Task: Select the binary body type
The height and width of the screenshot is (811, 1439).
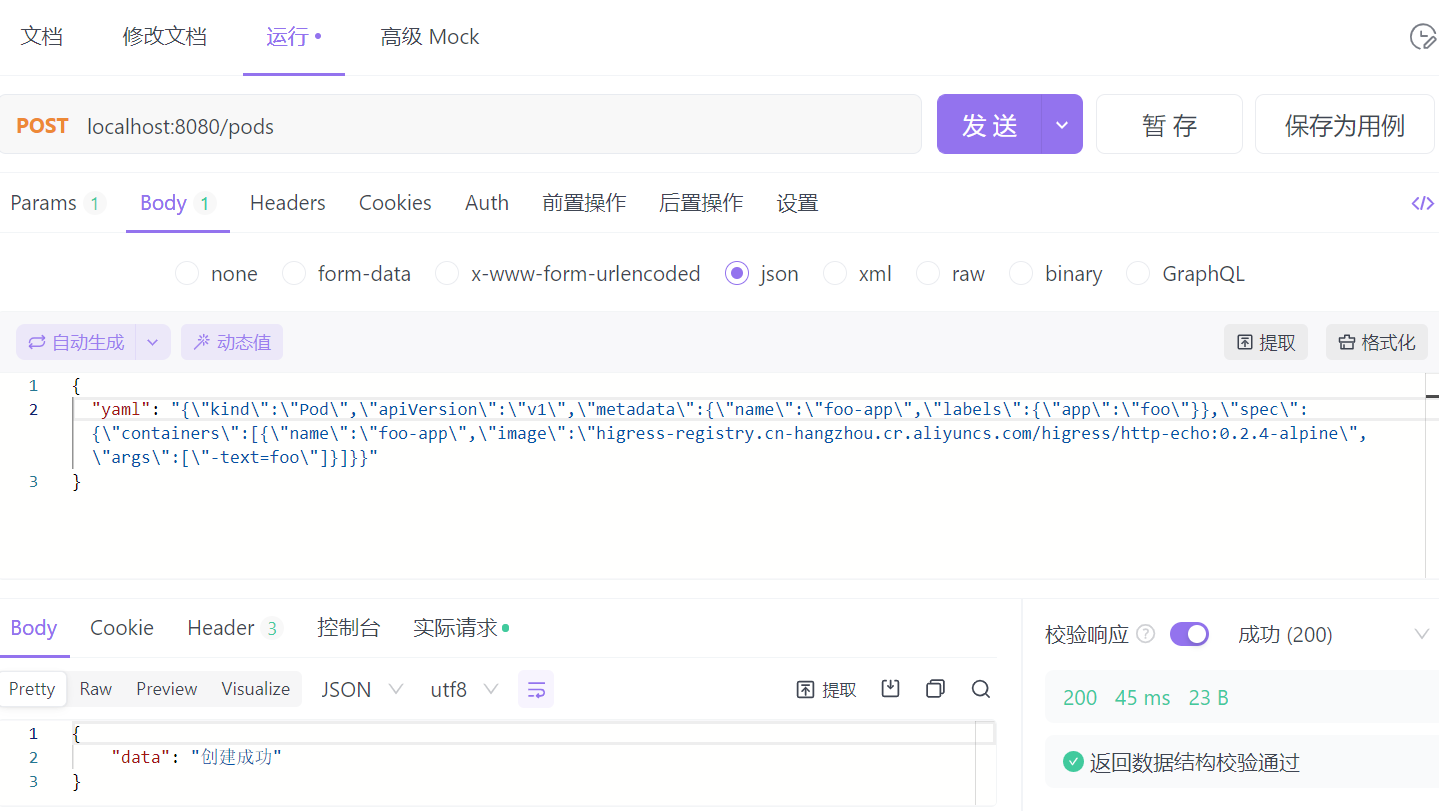Action: click(1021, 273)
